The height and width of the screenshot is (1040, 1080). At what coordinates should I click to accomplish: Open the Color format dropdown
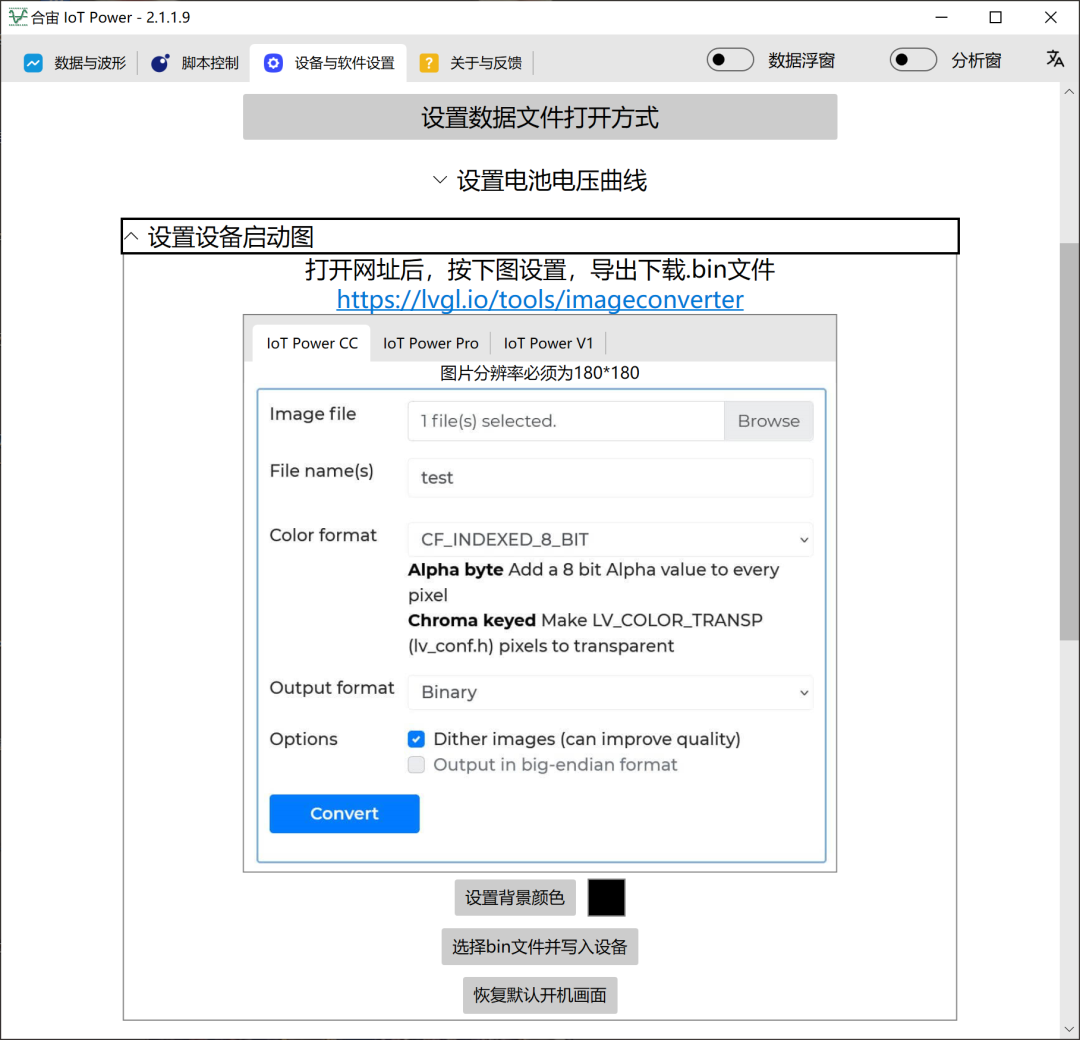click(x=610, y=539)
